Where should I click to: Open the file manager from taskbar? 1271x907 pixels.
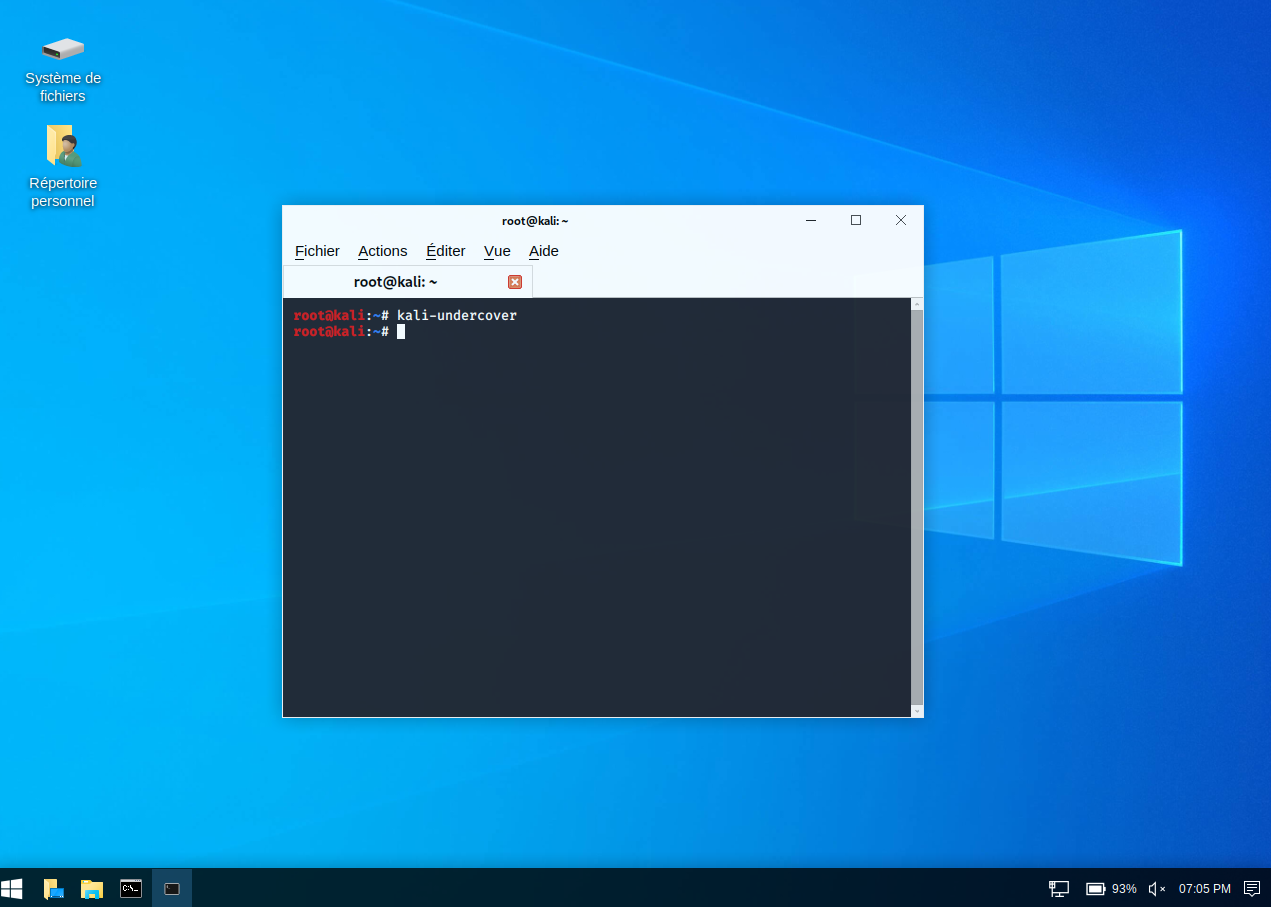click(92, 888)
